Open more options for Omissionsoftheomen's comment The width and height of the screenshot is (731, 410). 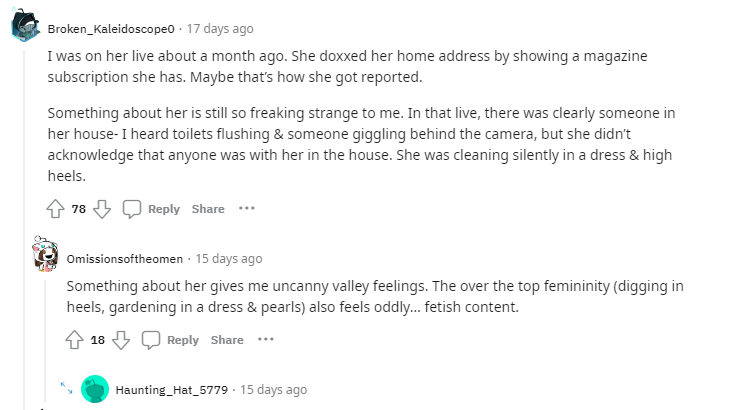pyautogui.click(x=266, y=340)
